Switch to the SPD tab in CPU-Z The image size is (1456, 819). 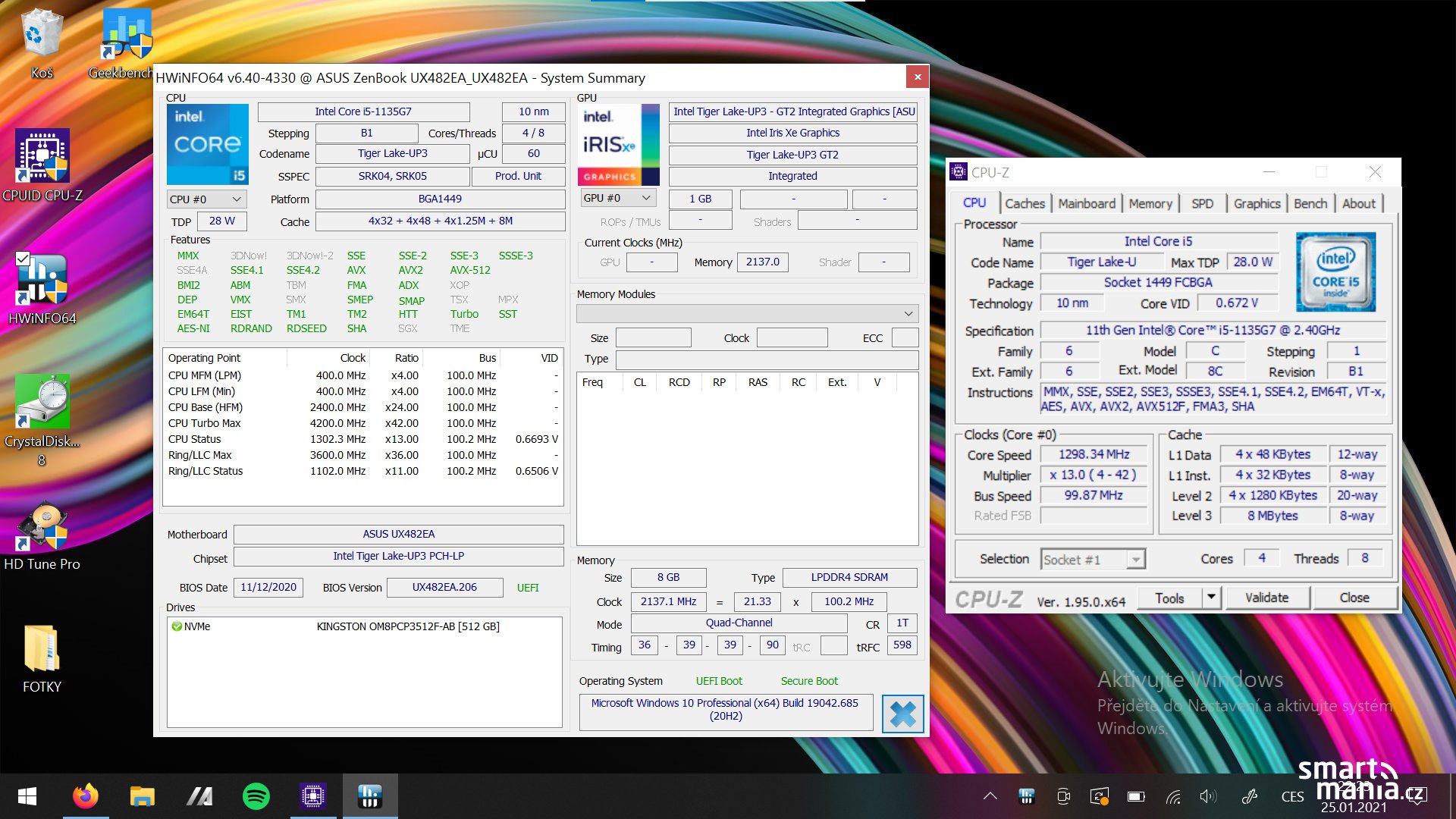pyautogui.click(x=1202, y=203)
